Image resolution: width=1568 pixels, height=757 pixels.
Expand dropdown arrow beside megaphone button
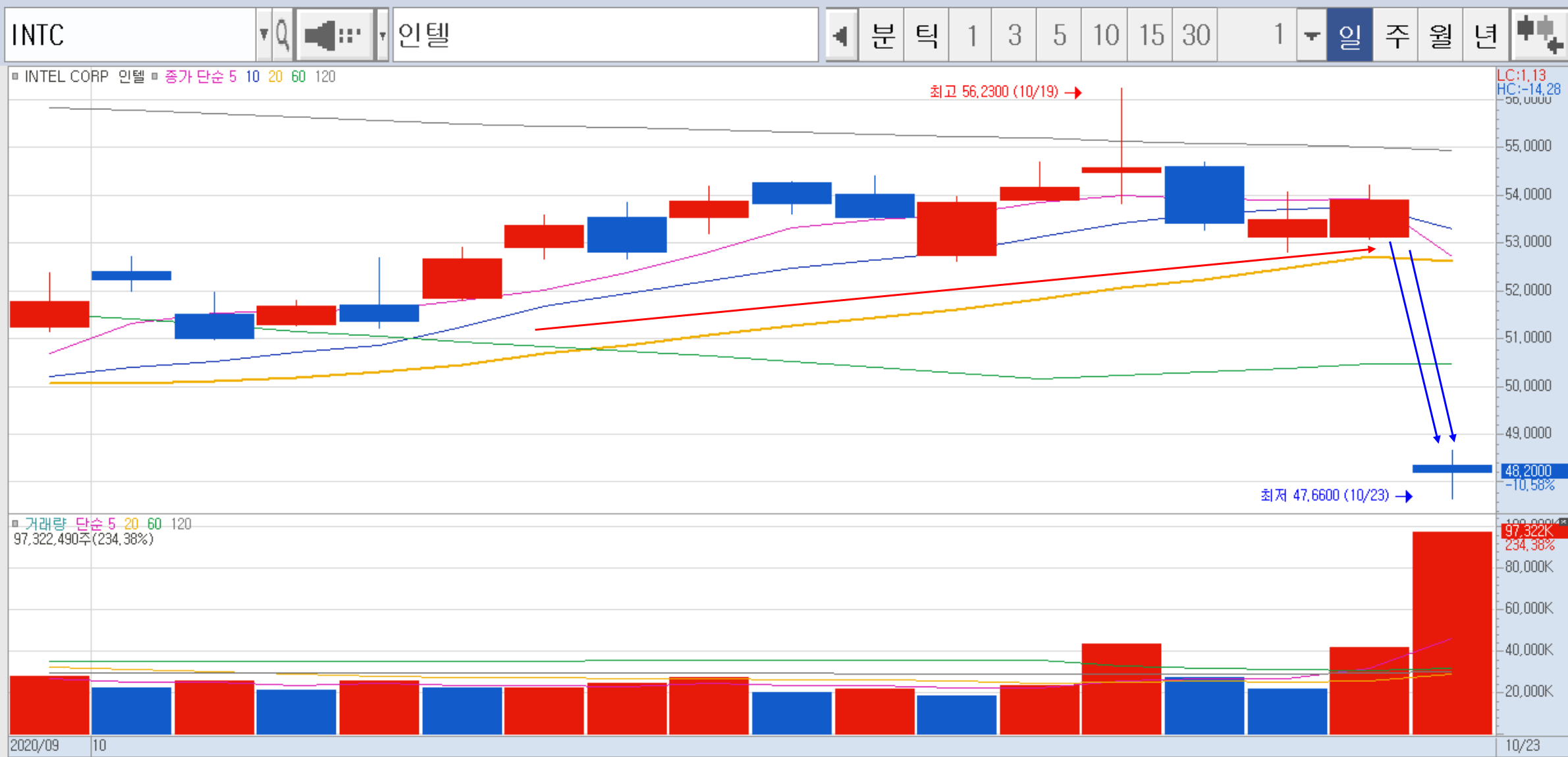[x=382, y=35]
